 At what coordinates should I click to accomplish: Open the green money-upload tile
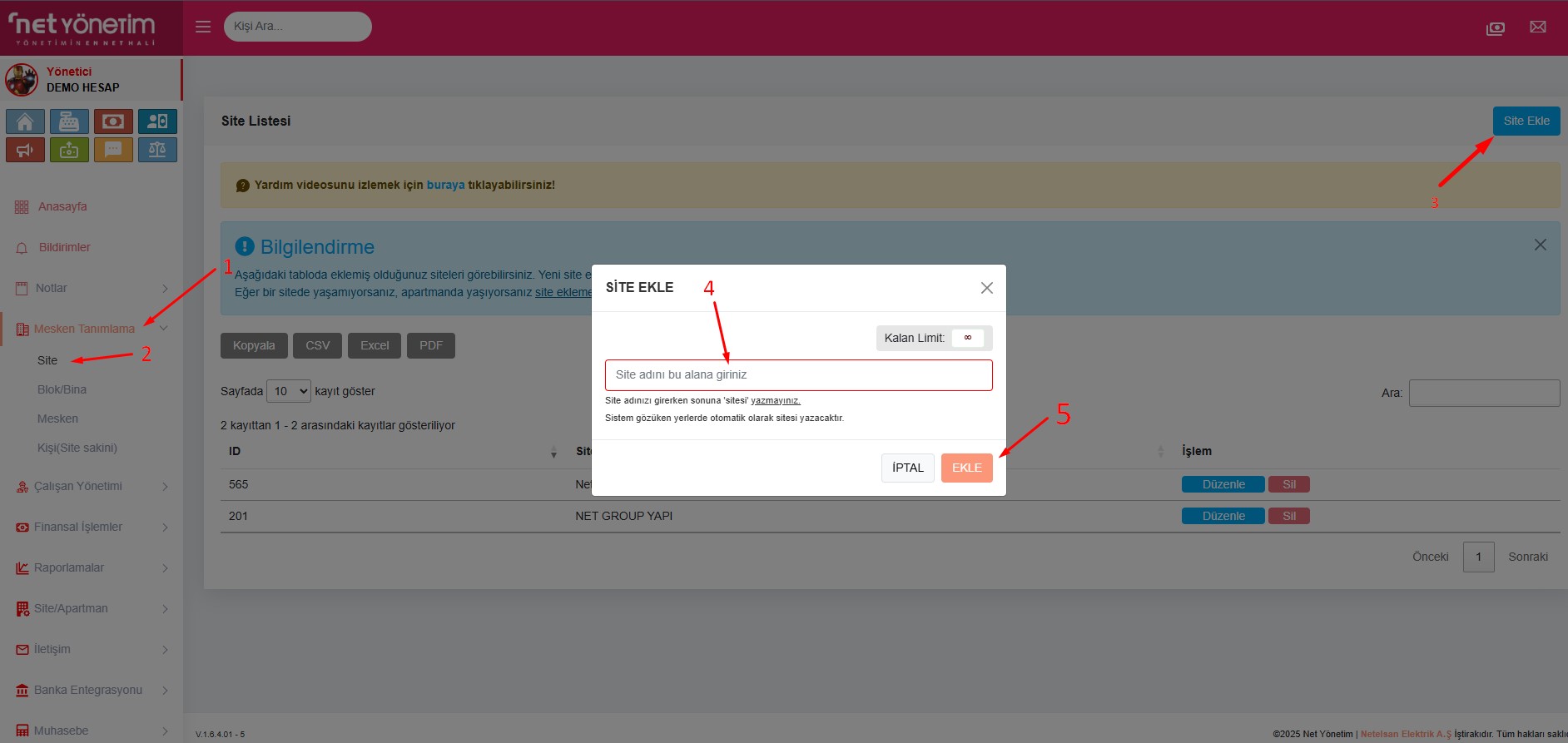pos(69,150)
